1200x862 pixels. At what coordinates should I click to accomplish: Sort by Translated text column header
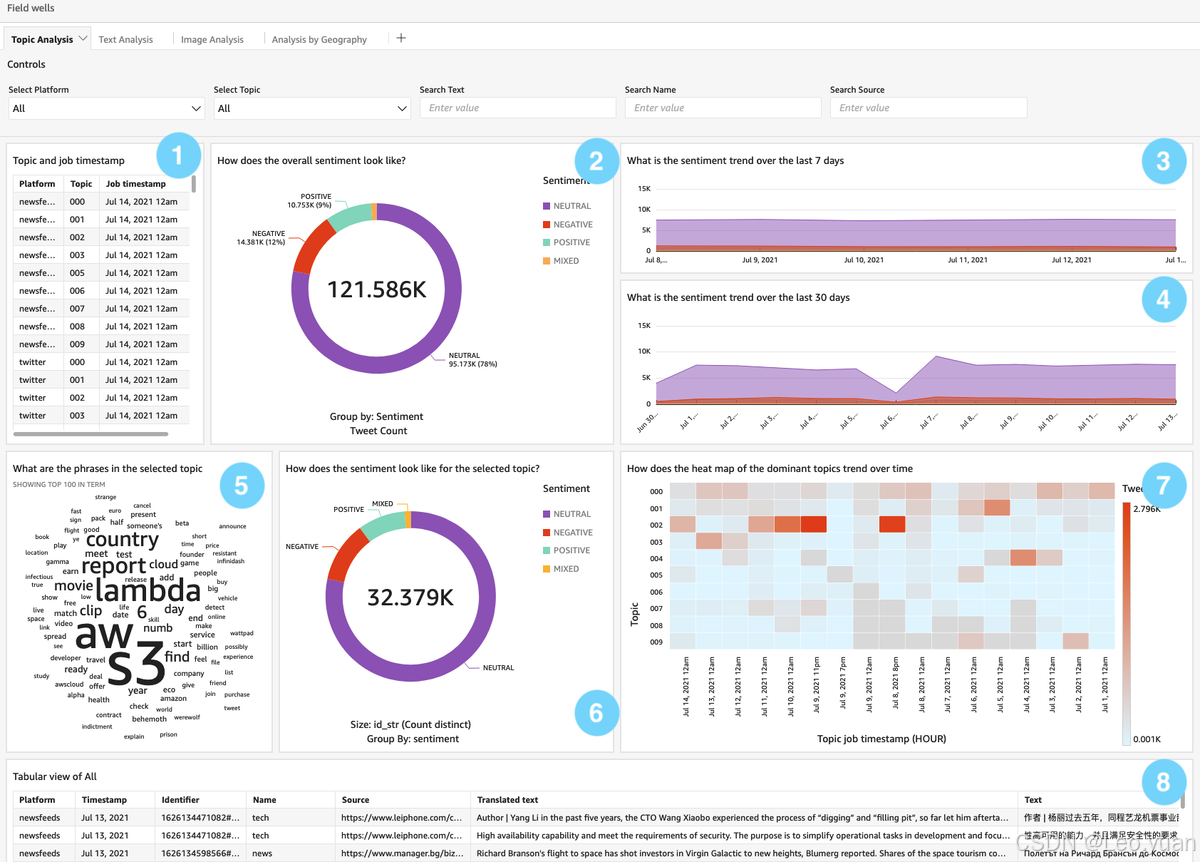(507, 800)
